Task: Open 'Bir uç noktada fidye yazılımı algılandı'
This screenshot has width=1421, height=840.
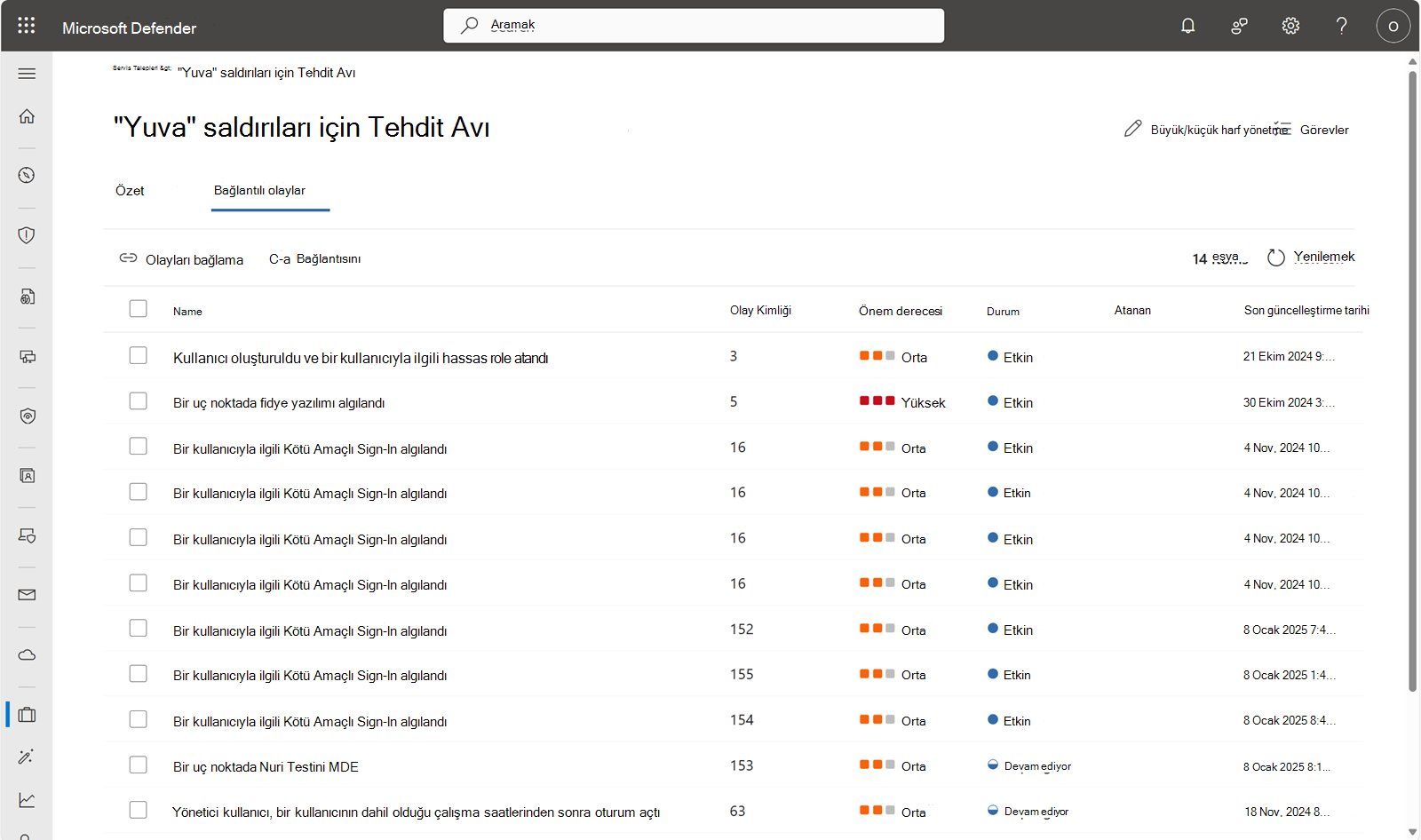Action: tap(279, 403)
